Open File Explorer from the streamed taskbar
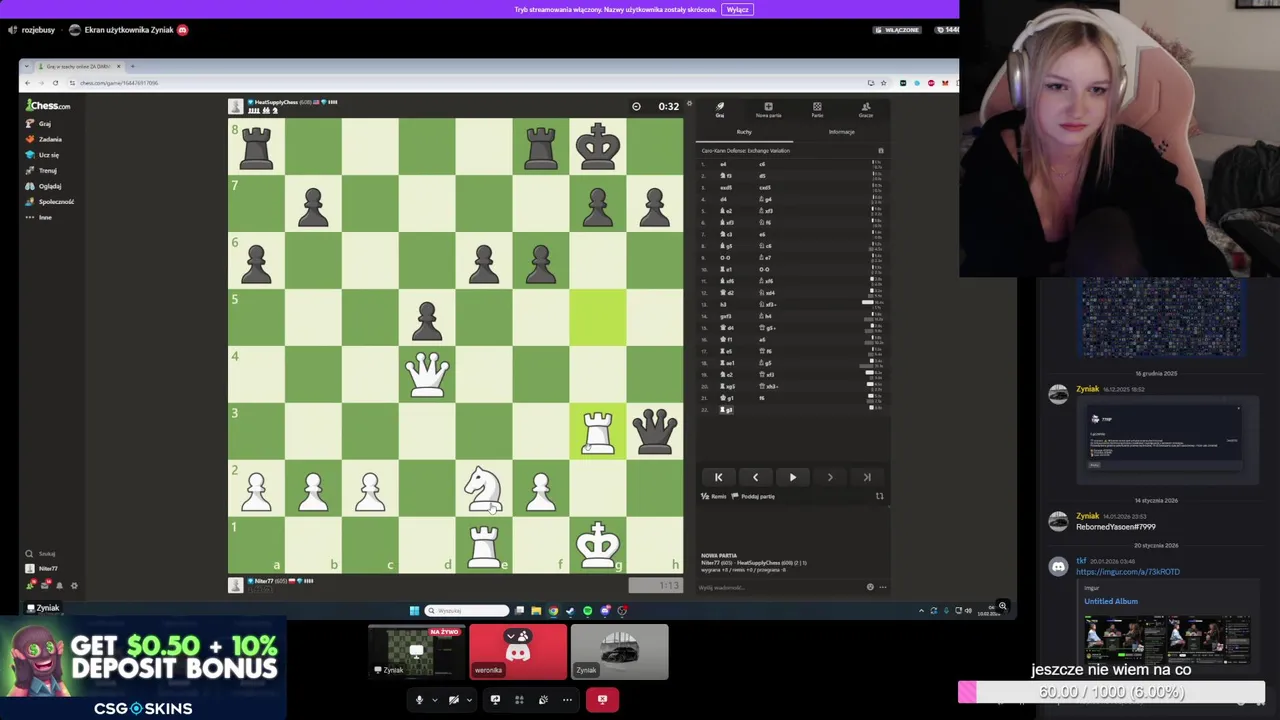The image size is (1280, 720). pyautogui.click(x=536, y=610)
